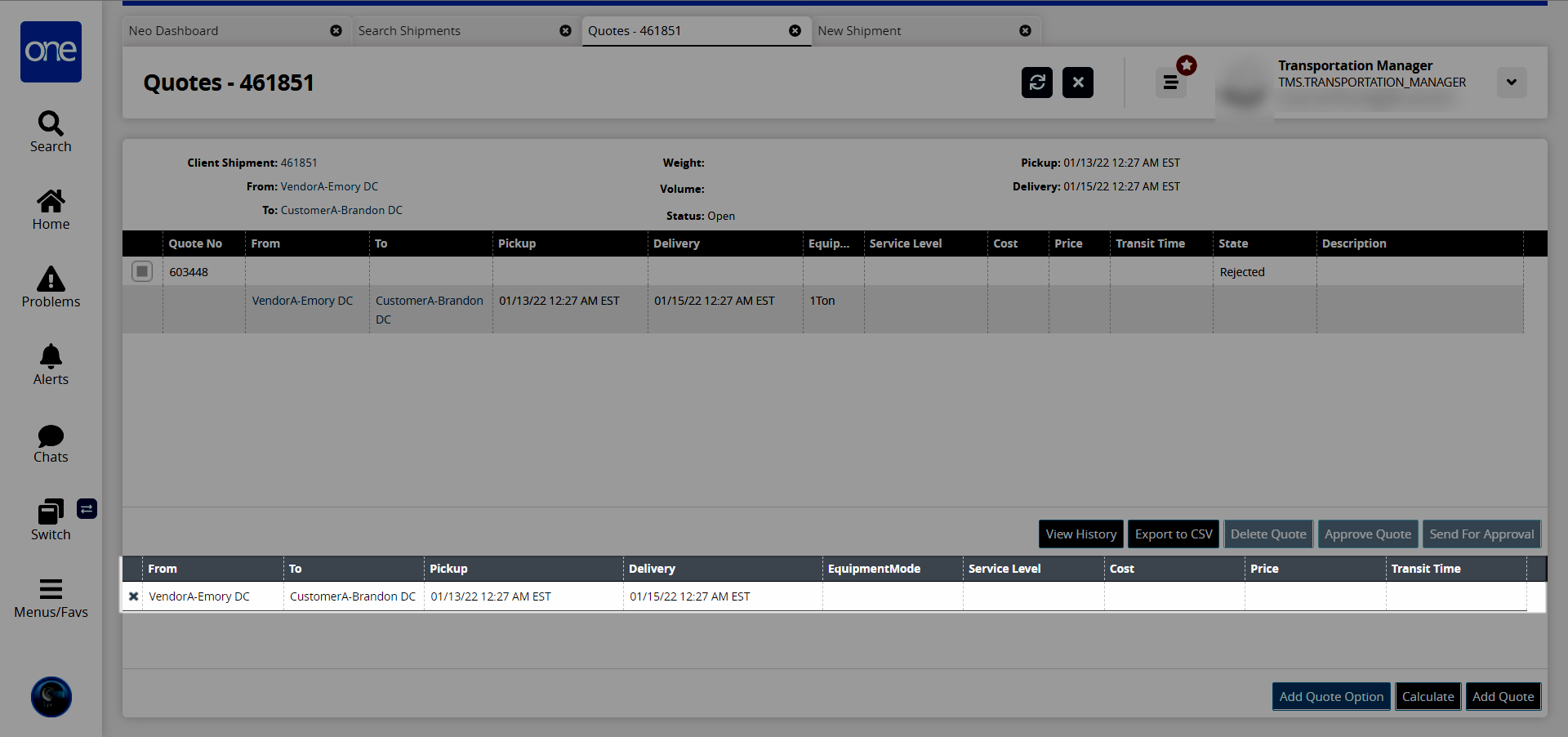Click the user profile picture

tap(1244, 89)
